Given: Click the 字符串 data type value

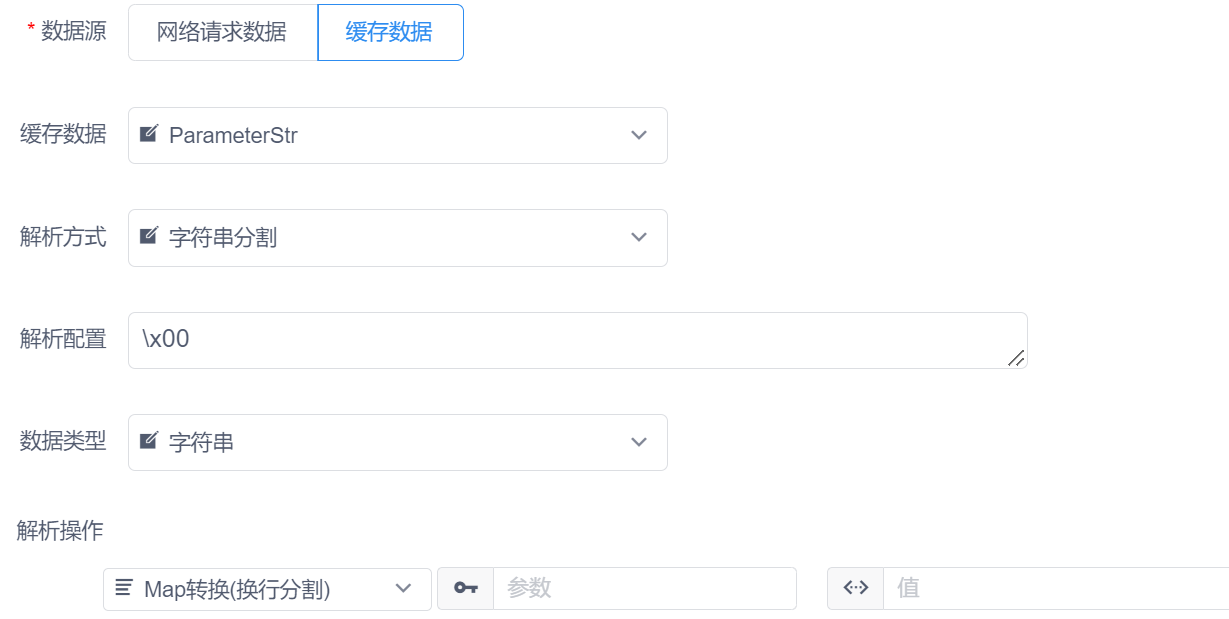Looking at the screenshot, I should [201, 441].
